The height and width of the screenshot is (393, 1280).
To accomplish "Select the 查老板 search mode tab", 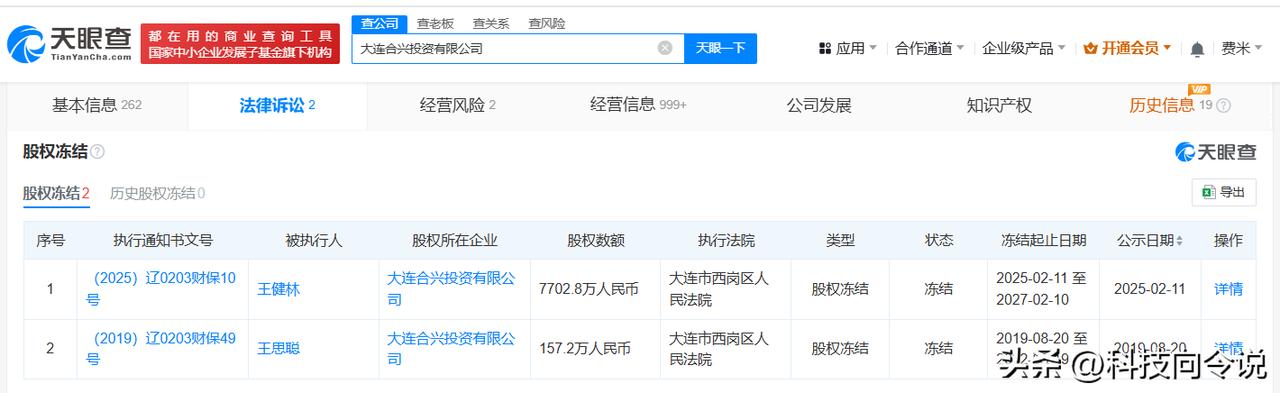I will (435, 23).
